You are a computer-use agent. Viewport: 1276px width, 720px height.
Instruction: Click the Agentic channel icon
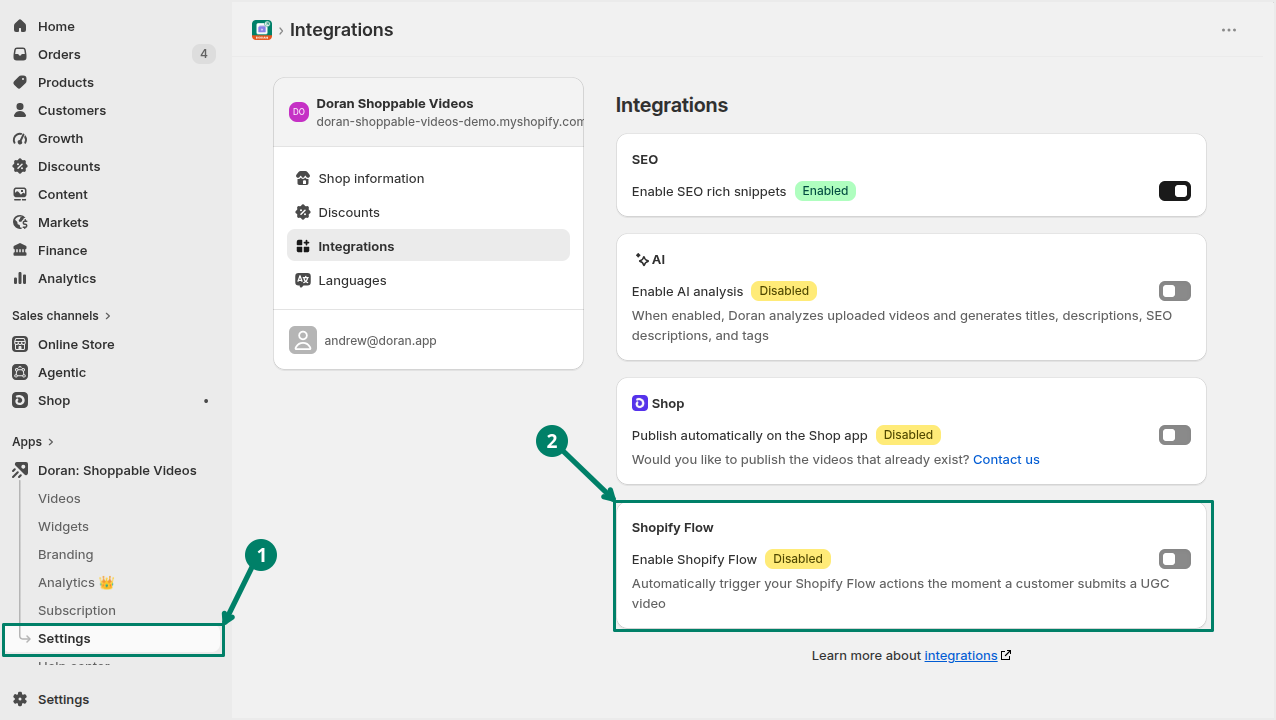coord(20,372)
